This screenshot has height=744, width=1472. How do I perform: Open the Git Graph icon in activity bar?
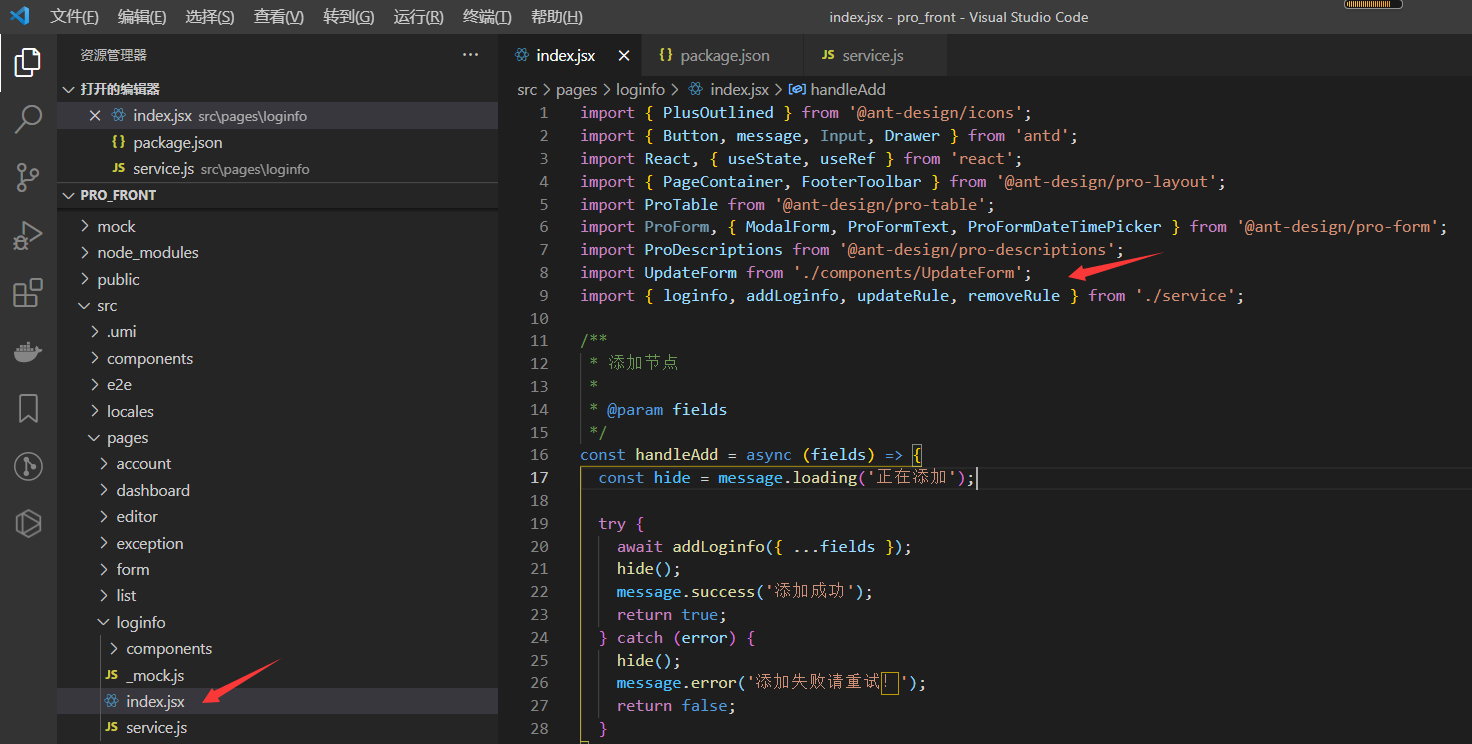pyautogui.click(x=28, y=466)
